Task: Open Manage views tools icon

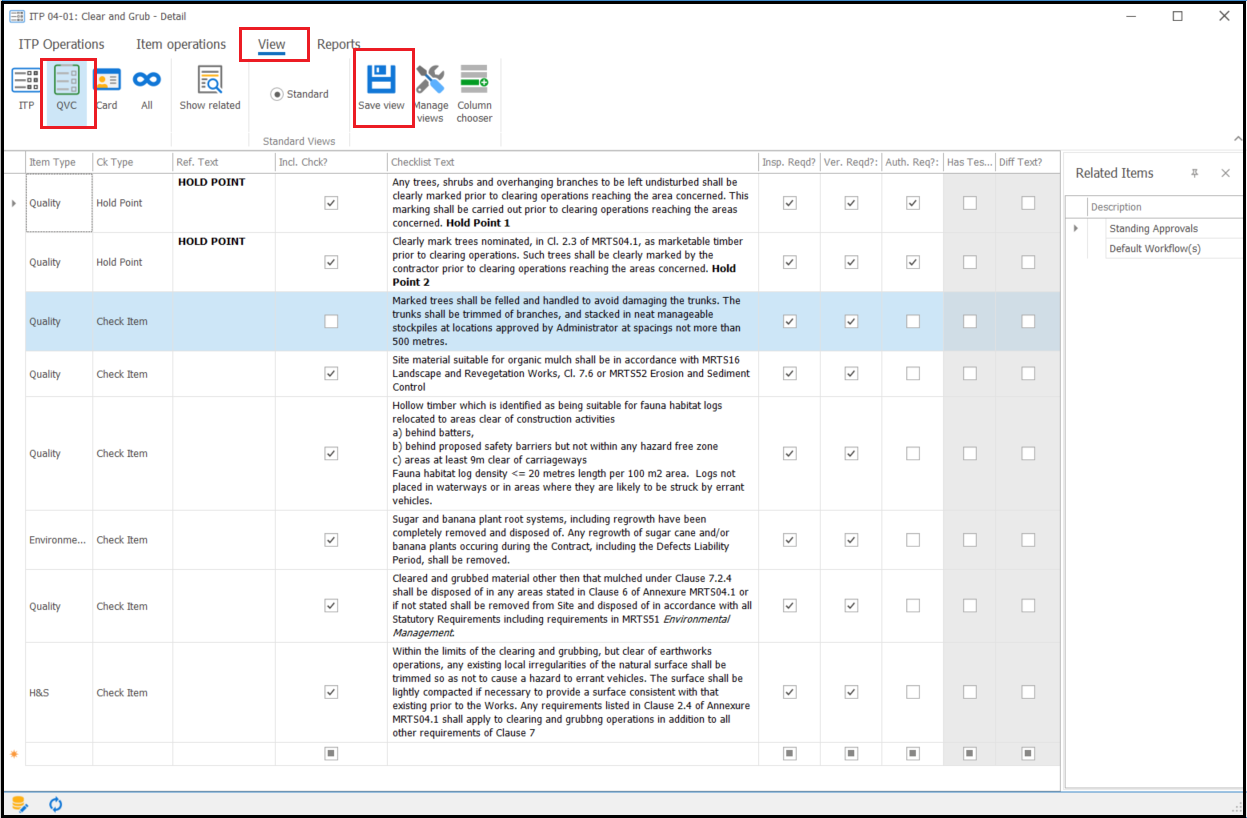Action: 430,79
